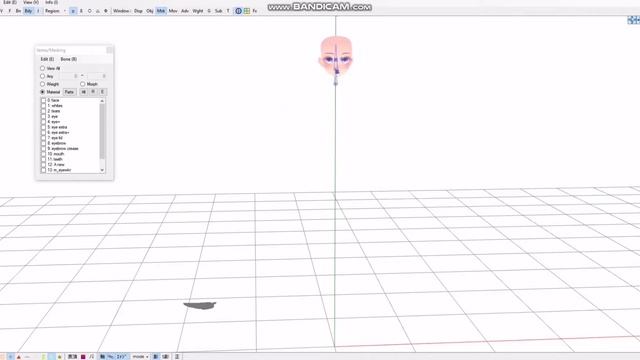Toggle the Msk masking toolbar button
Screen dimensions: 640x360
coord(161,11)
